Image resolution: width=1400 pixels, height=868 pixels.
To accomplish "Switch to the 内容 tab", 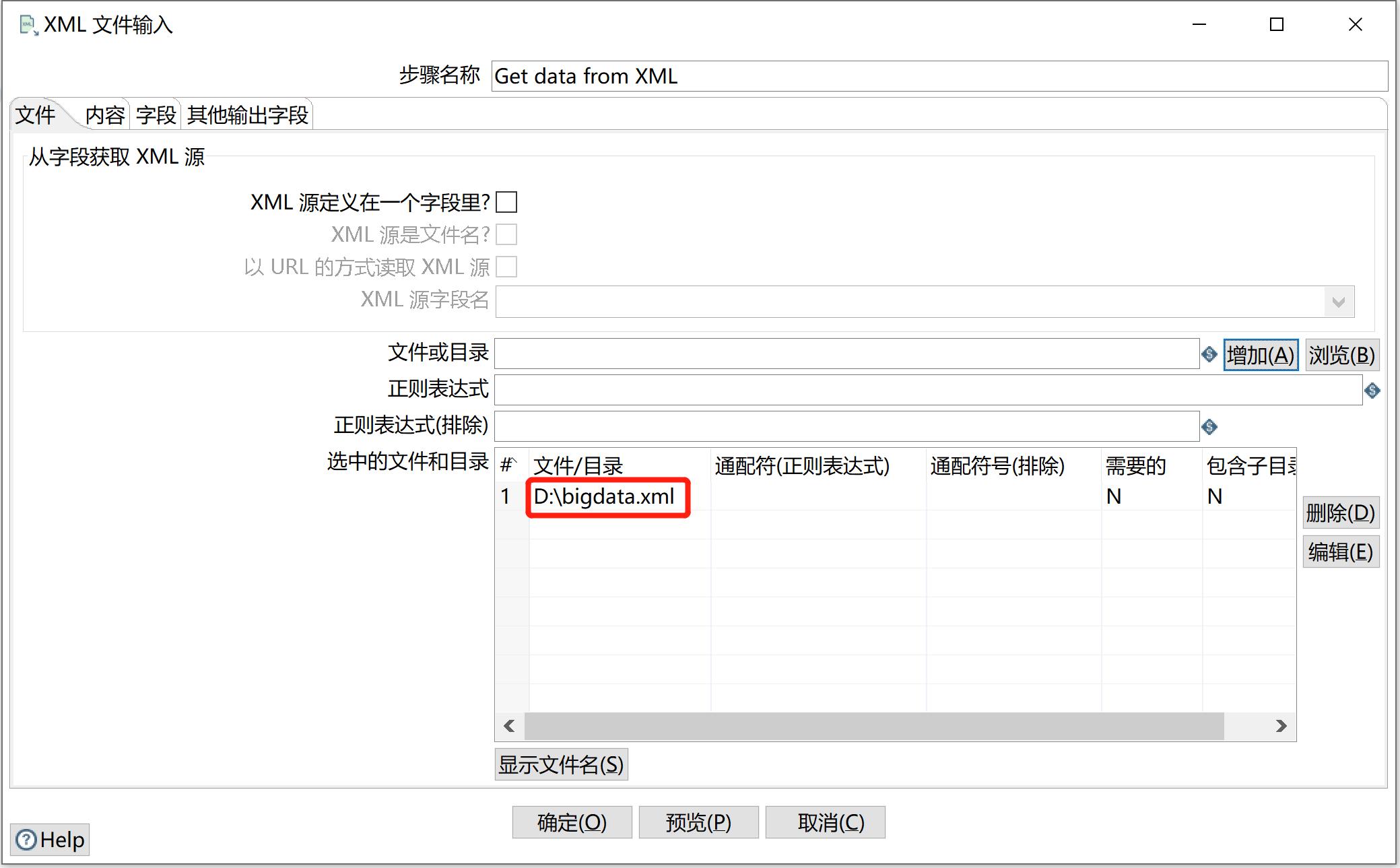I will [105, 115].
